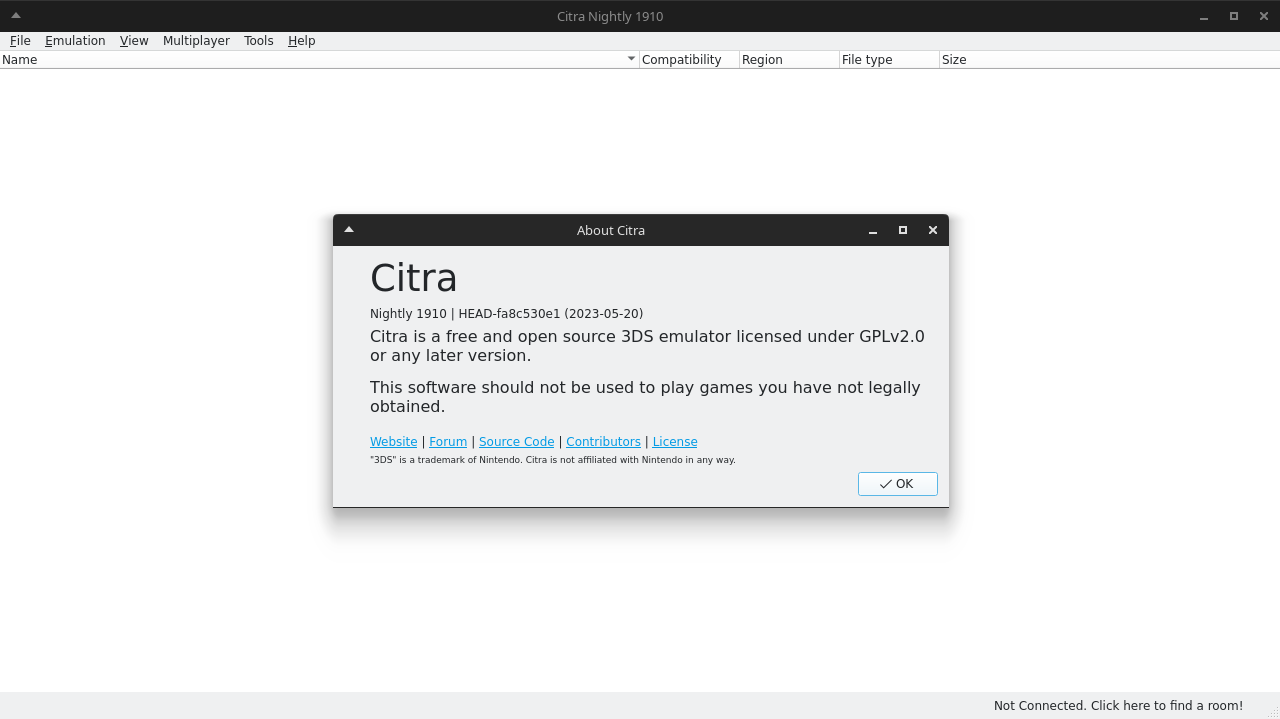Open the Multiplayer menu
This screenshot has height=719, width=1280.
(x=196, y=41)
